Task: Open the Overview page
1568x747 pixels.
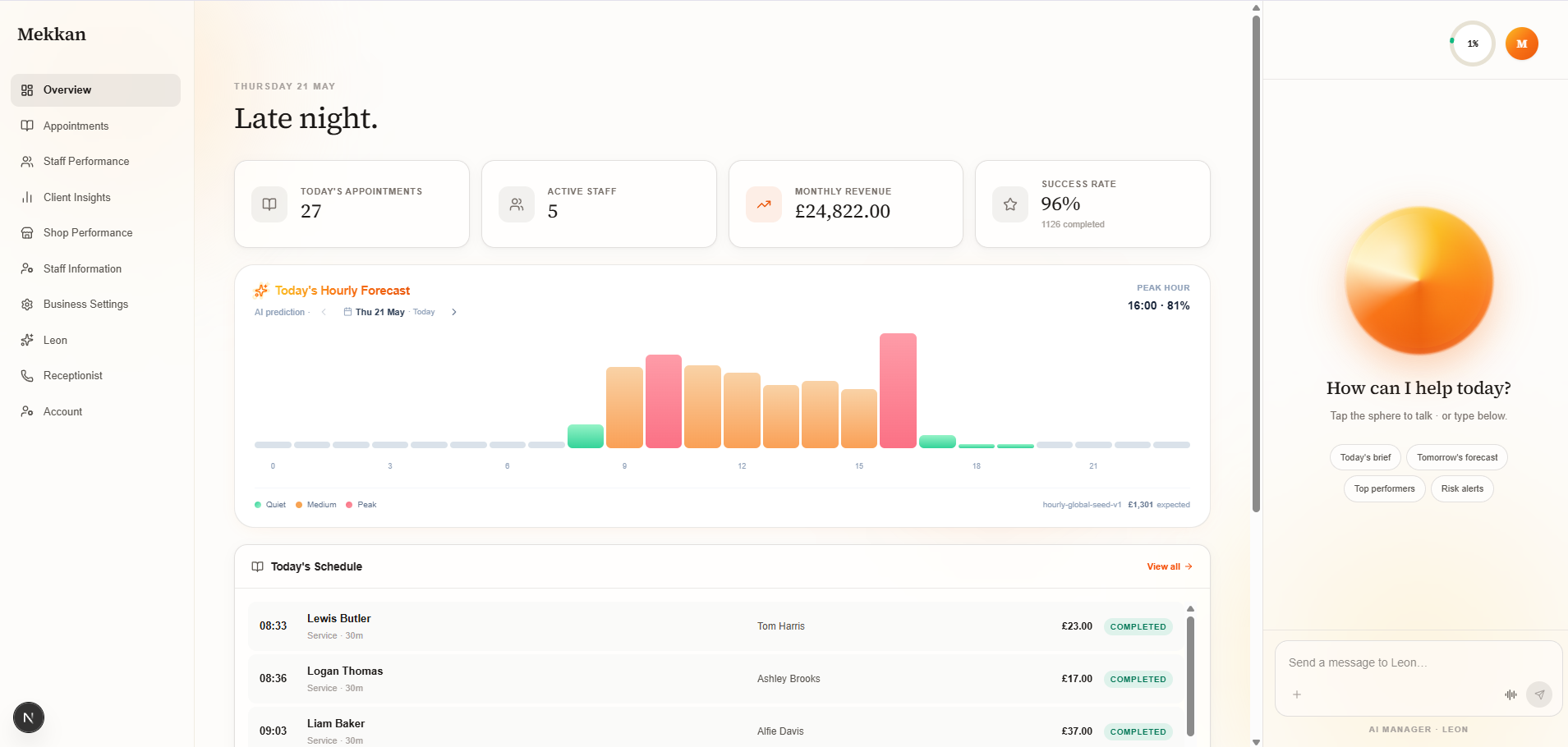Action: (x=95, y=90)
